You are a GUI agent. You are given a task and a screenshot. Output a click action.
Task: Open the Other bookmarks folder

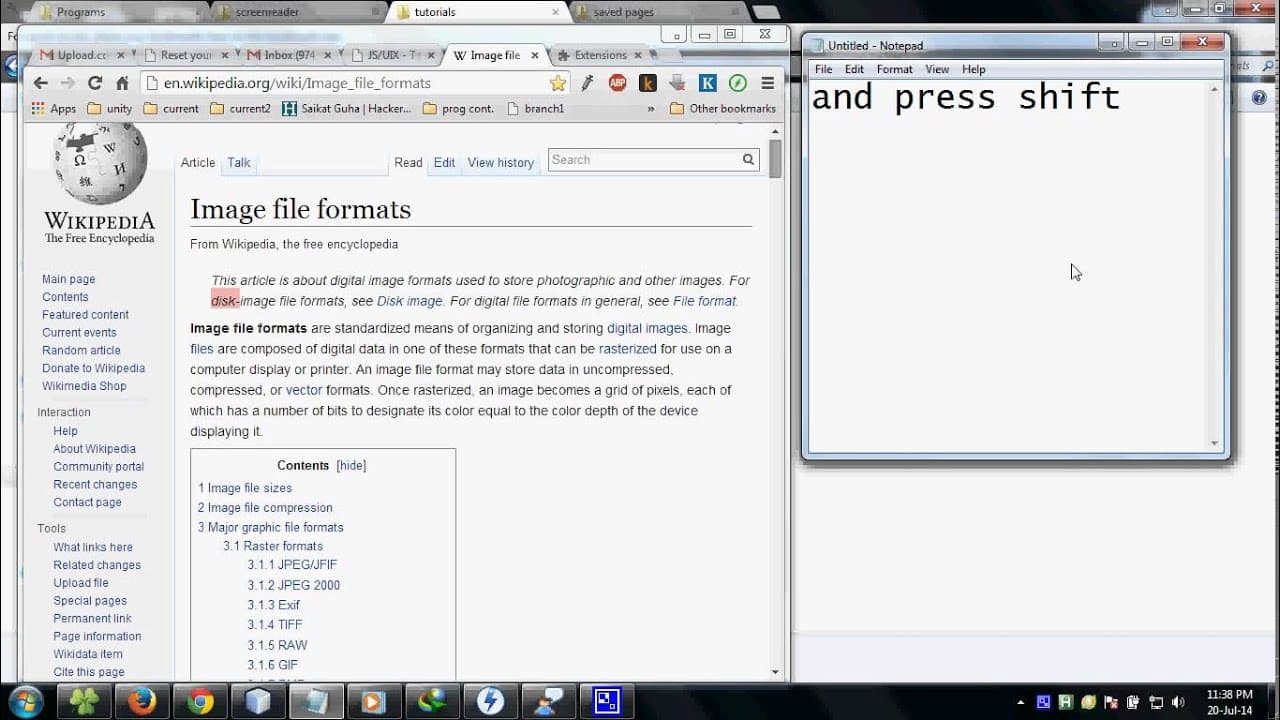[x=722, y=108]
